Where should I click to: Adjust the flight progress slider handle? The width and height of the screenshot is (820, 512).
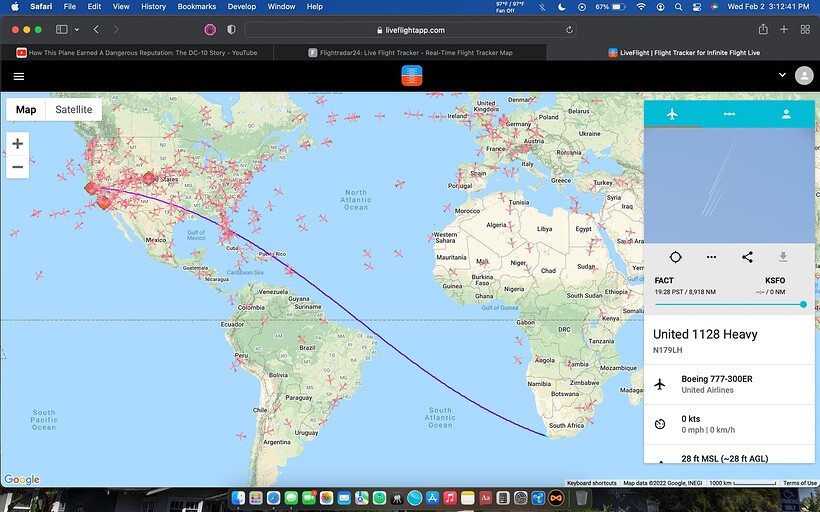coord(803,304)
